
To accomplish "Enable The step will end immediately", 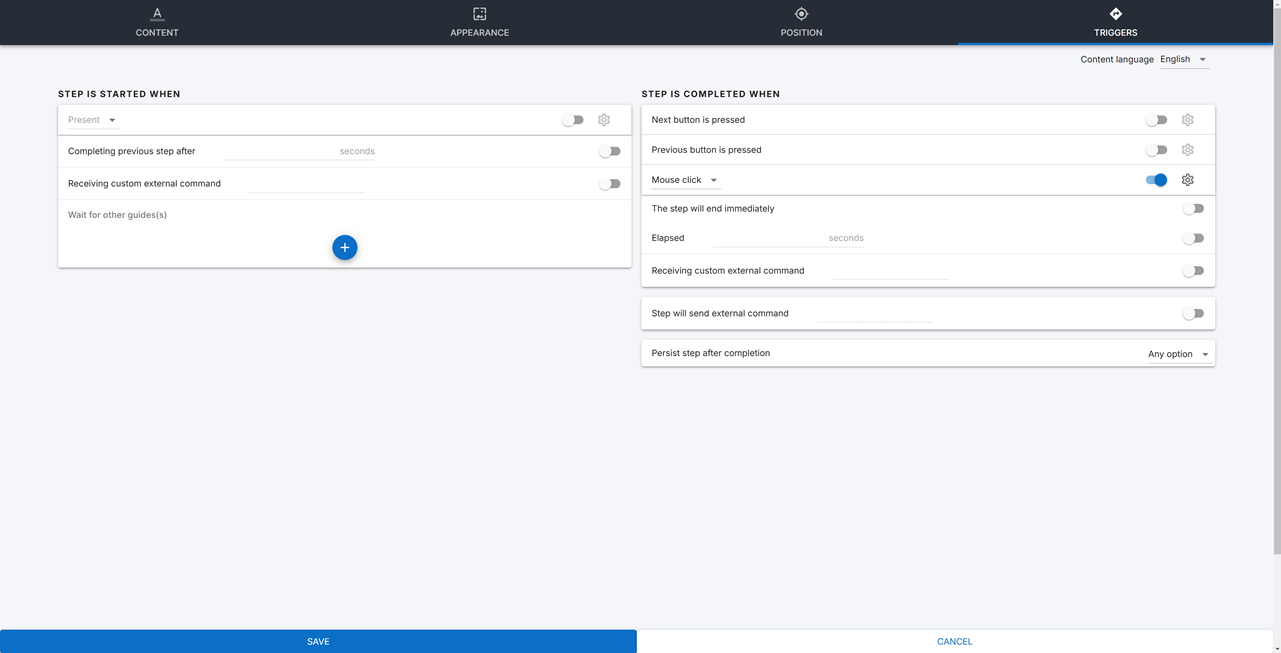I will pyautogui.click(x=1192, y=209).
